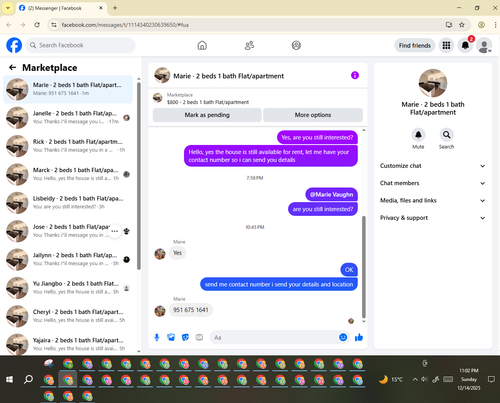Open the Menu grid icon
The image size is (500, 403).
click(x=446, y=45)
